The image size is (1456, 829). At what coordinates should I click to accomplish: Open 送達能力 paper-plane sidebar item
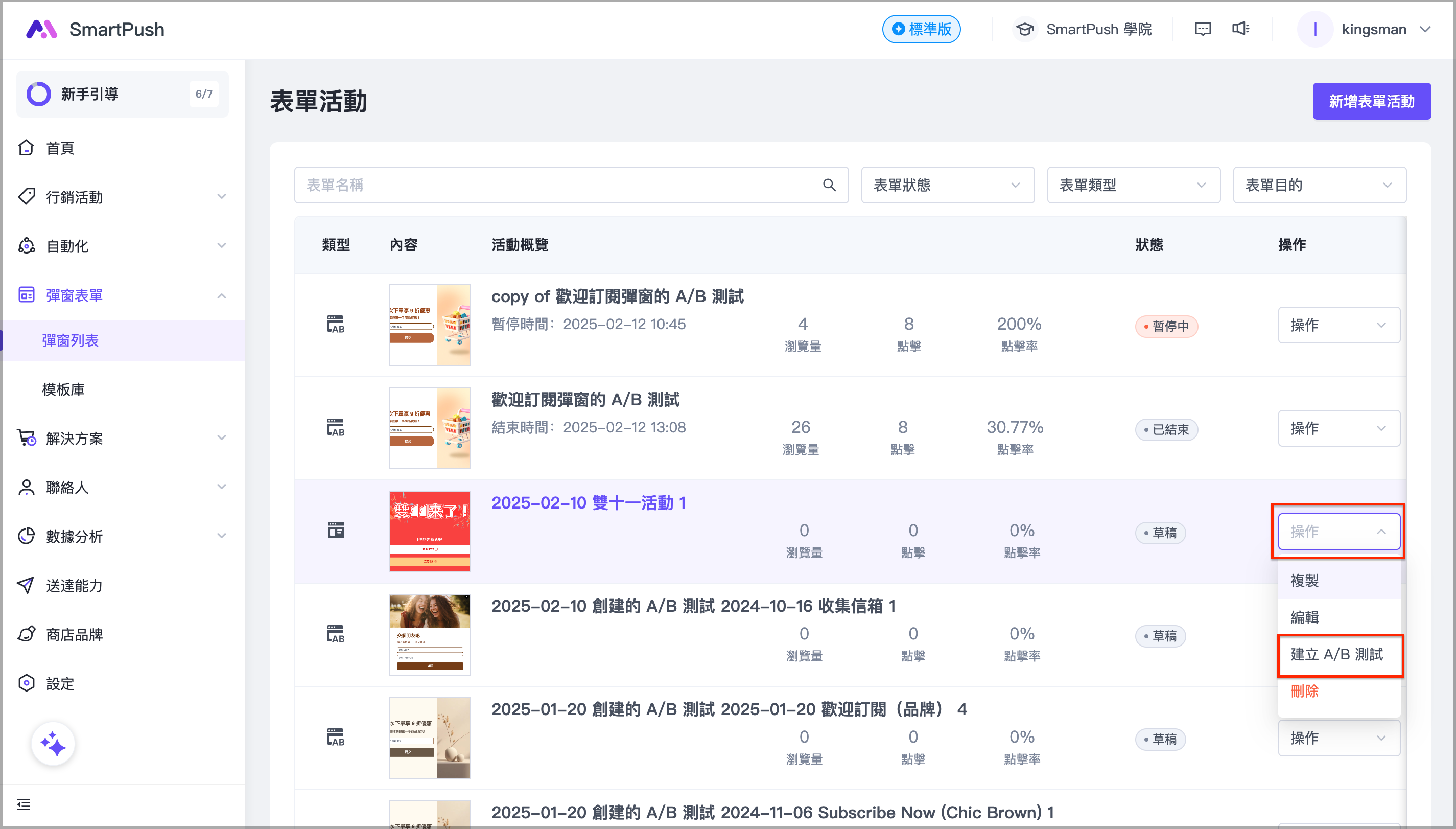pyautogui.click(x=74, y=585)
